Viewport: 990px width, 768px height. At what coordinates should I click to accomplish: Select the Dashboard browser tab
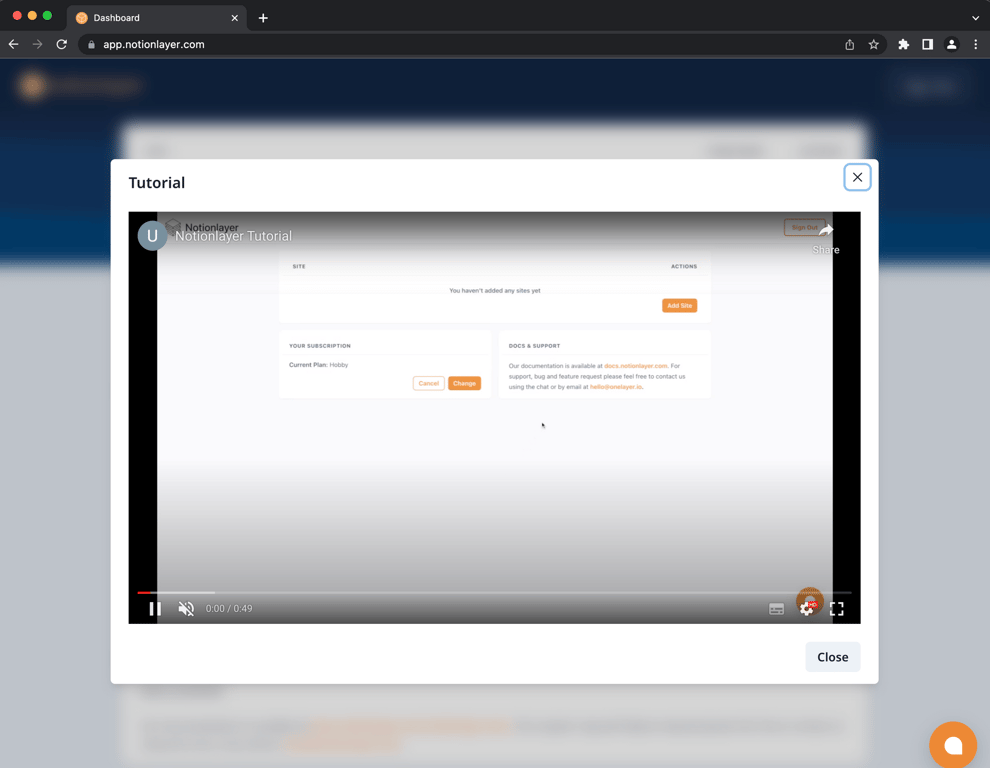tap(156, 18)
